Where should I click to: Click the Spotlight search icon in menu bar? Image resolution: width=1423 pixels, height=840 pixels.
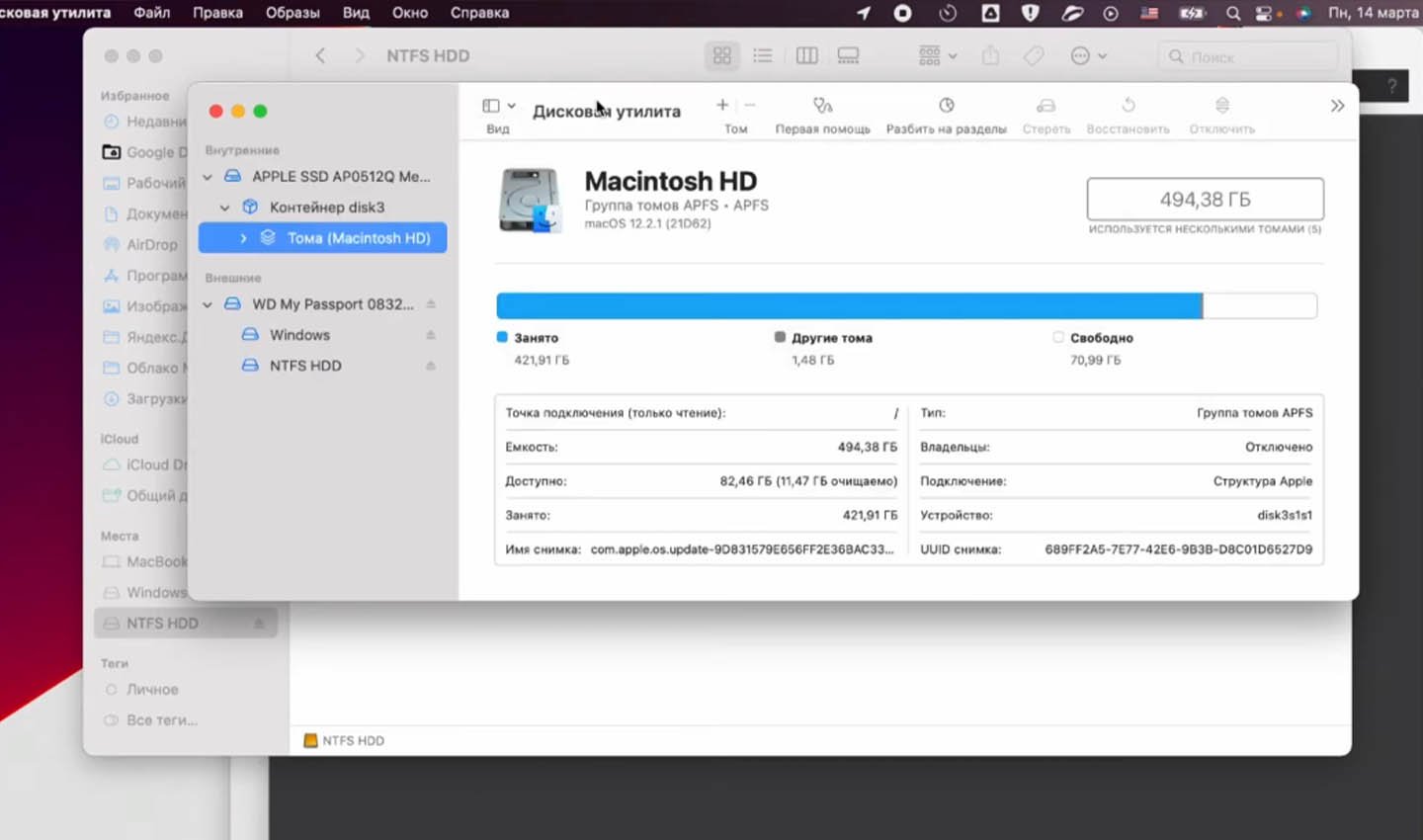pyautogui.click(x=1233, y=14)
